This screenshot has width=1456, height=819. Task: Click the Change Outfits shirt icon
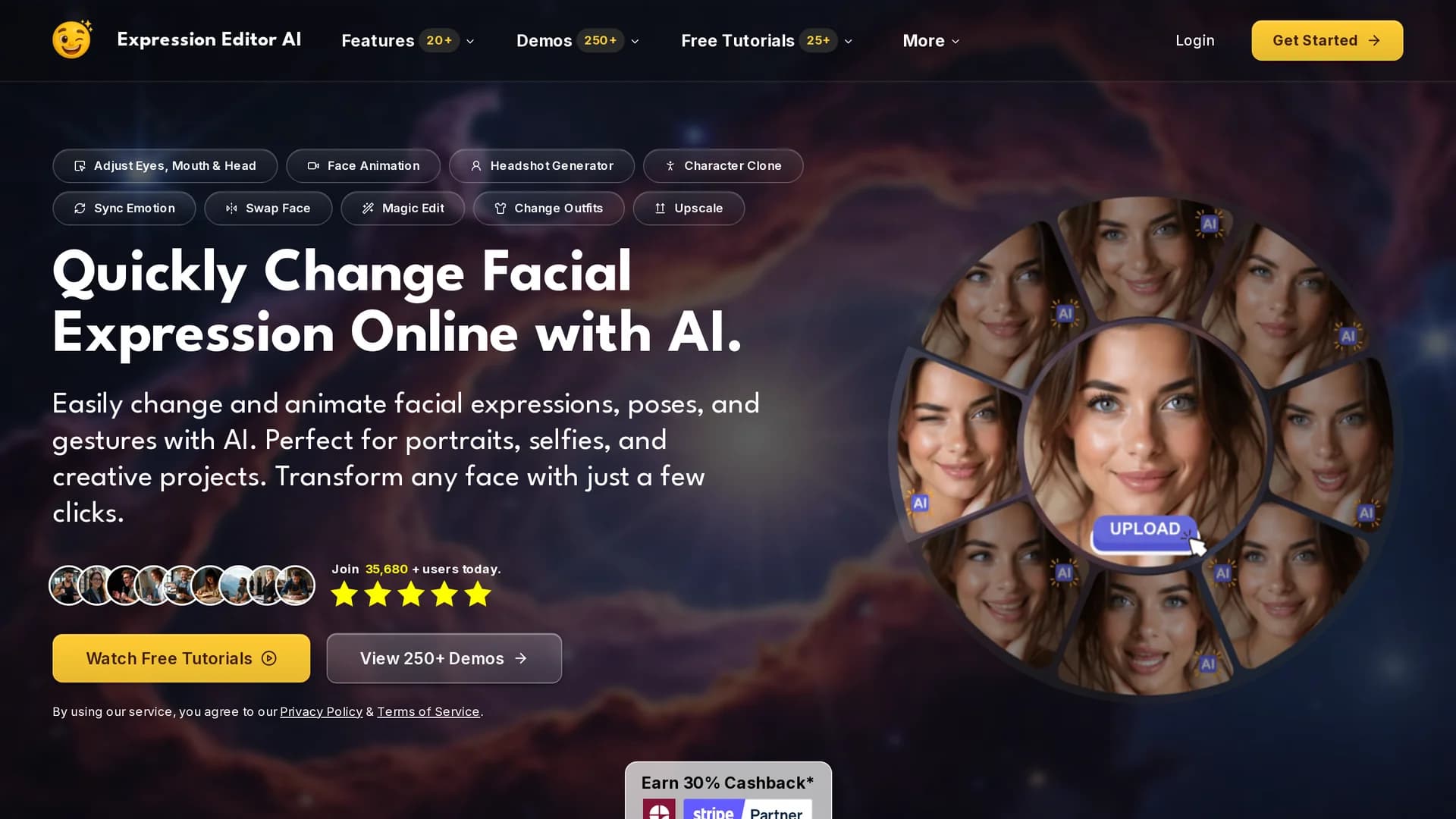pyautogui.click(x=500, y=209)
